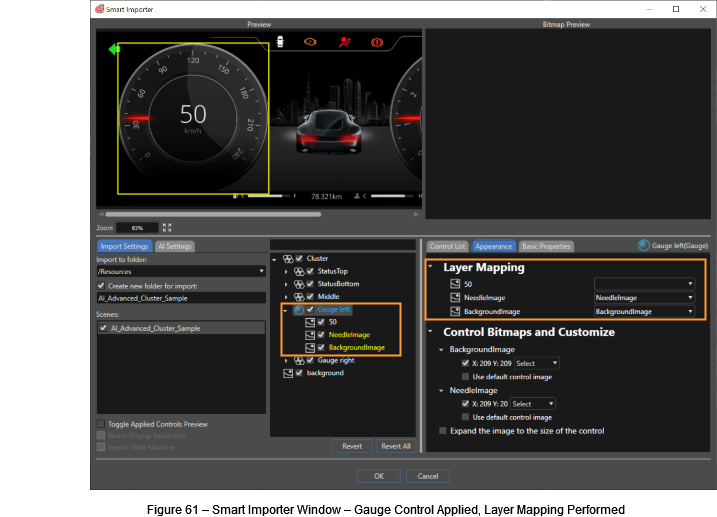Click the Revert All button
Screen dimensions: 717x517
pyautogui.click(x=396, y=446)
